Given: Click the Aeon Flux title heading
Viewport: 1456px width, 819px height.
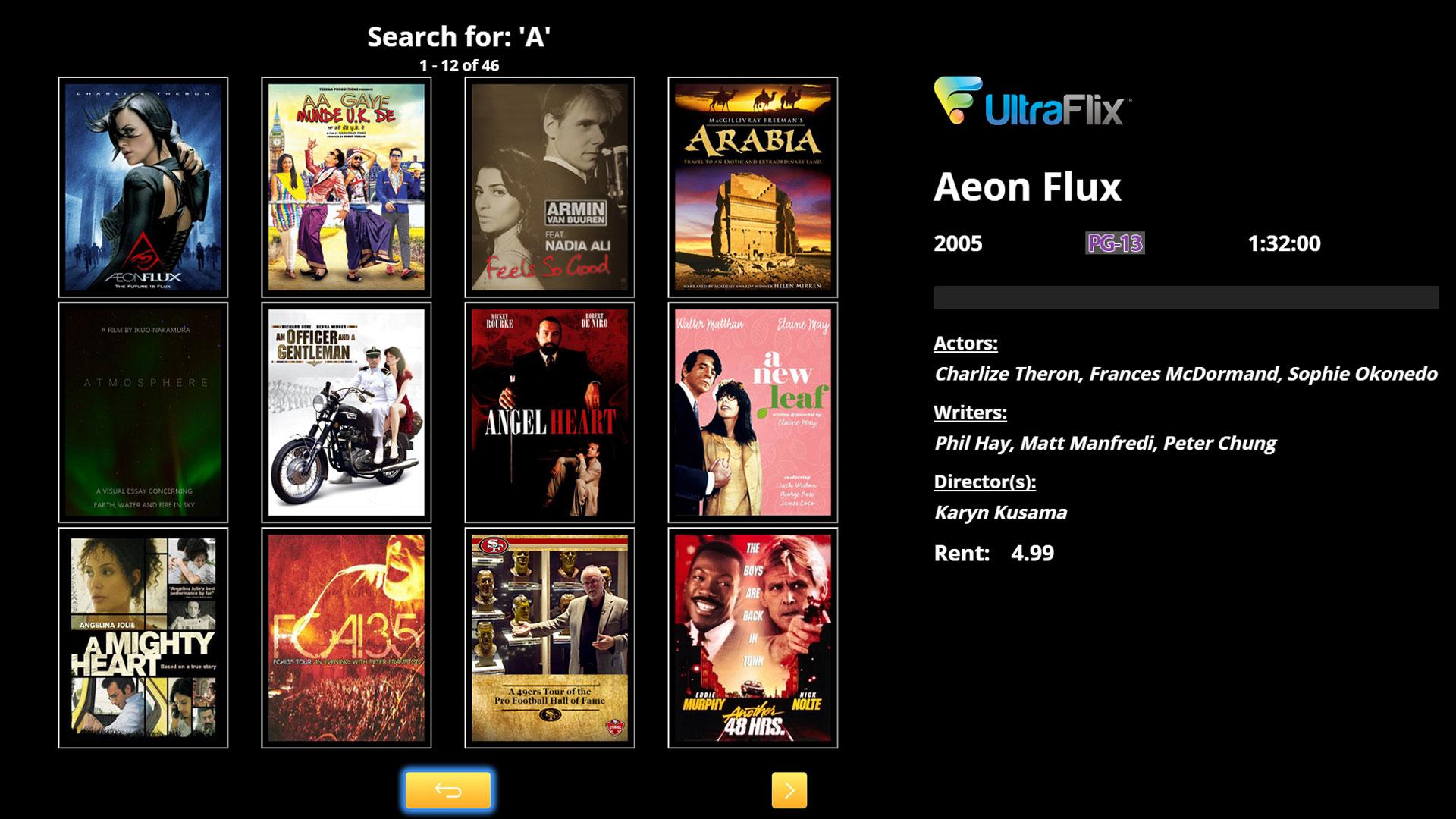Looking at the screenshot, I should [1028, 187].
